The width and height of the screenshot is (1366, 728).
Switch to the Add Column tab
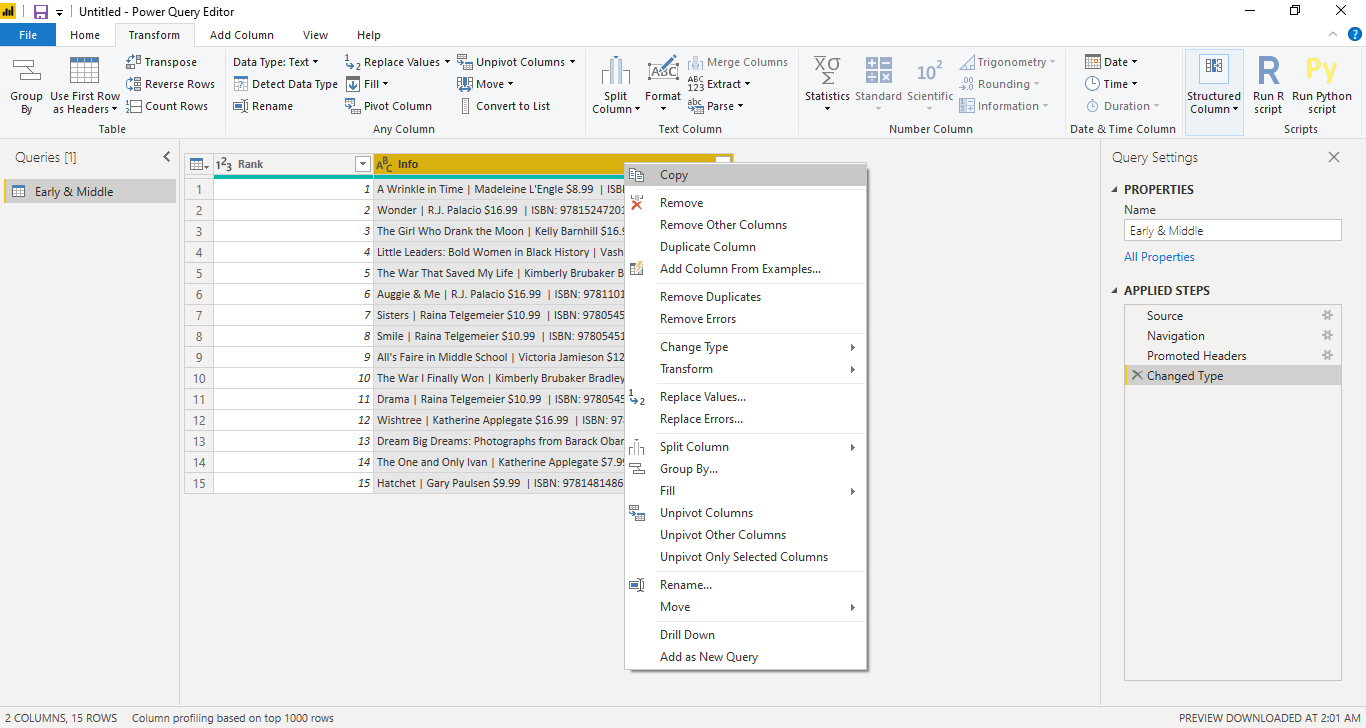click(242, 35)
